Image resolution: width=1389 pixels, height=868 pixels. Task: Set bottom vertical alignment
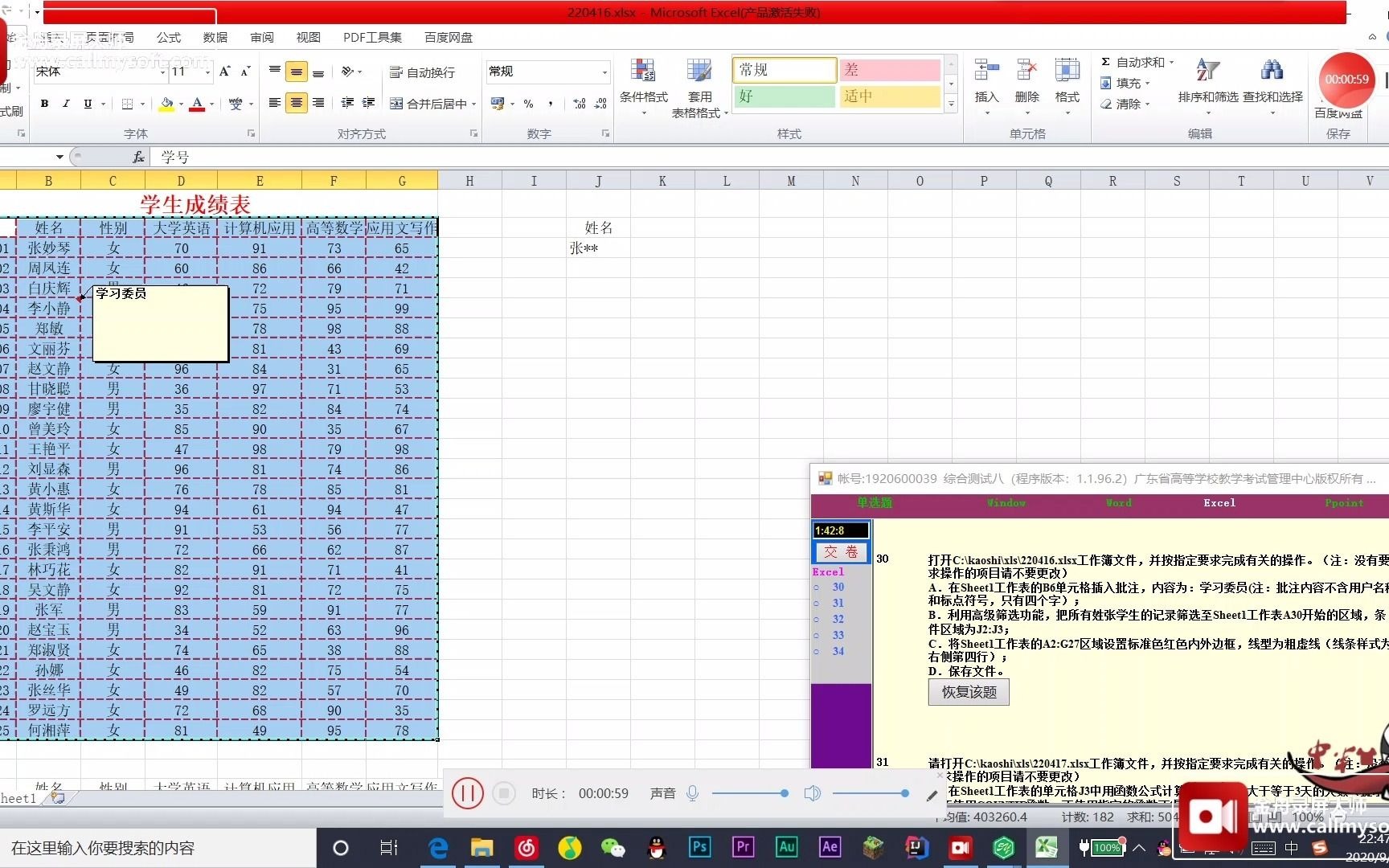tap(318, 72)
